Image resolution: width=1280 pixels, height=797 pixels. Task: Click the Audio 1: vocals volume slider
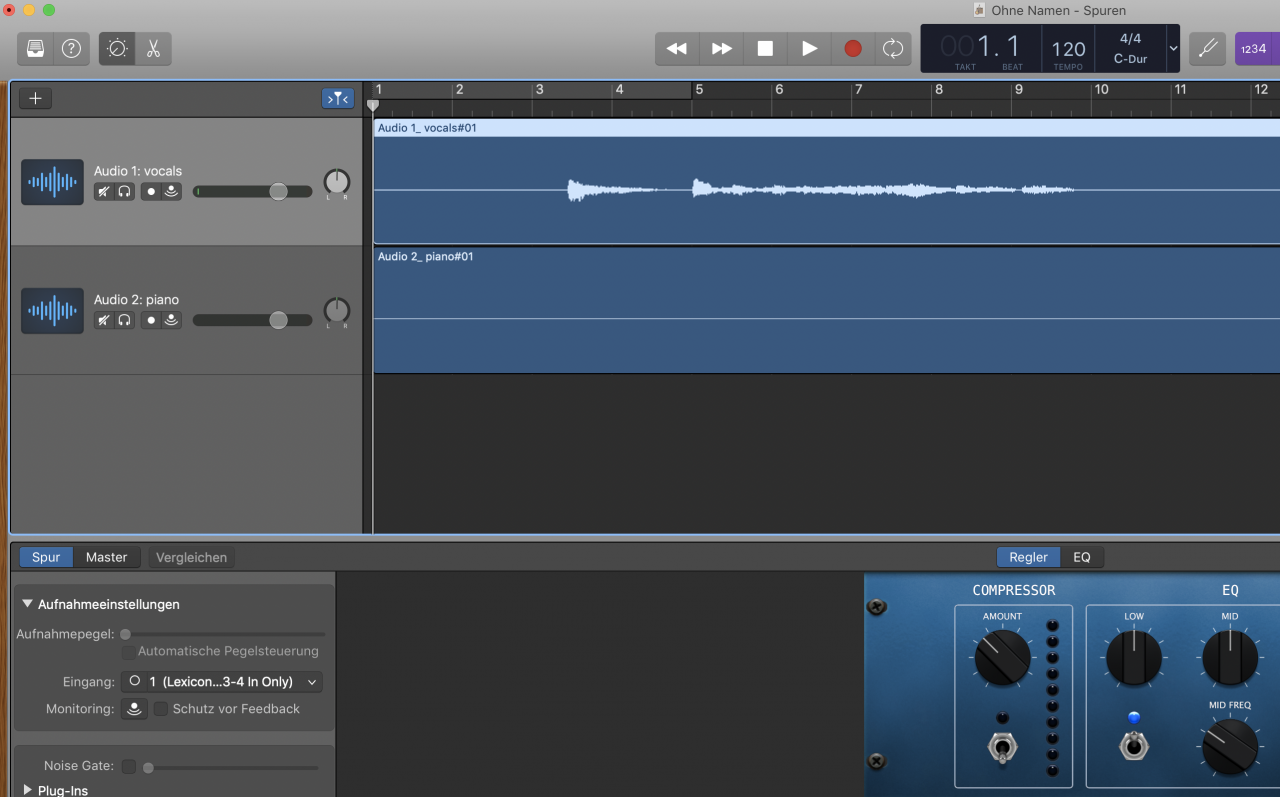pos(278,191)
